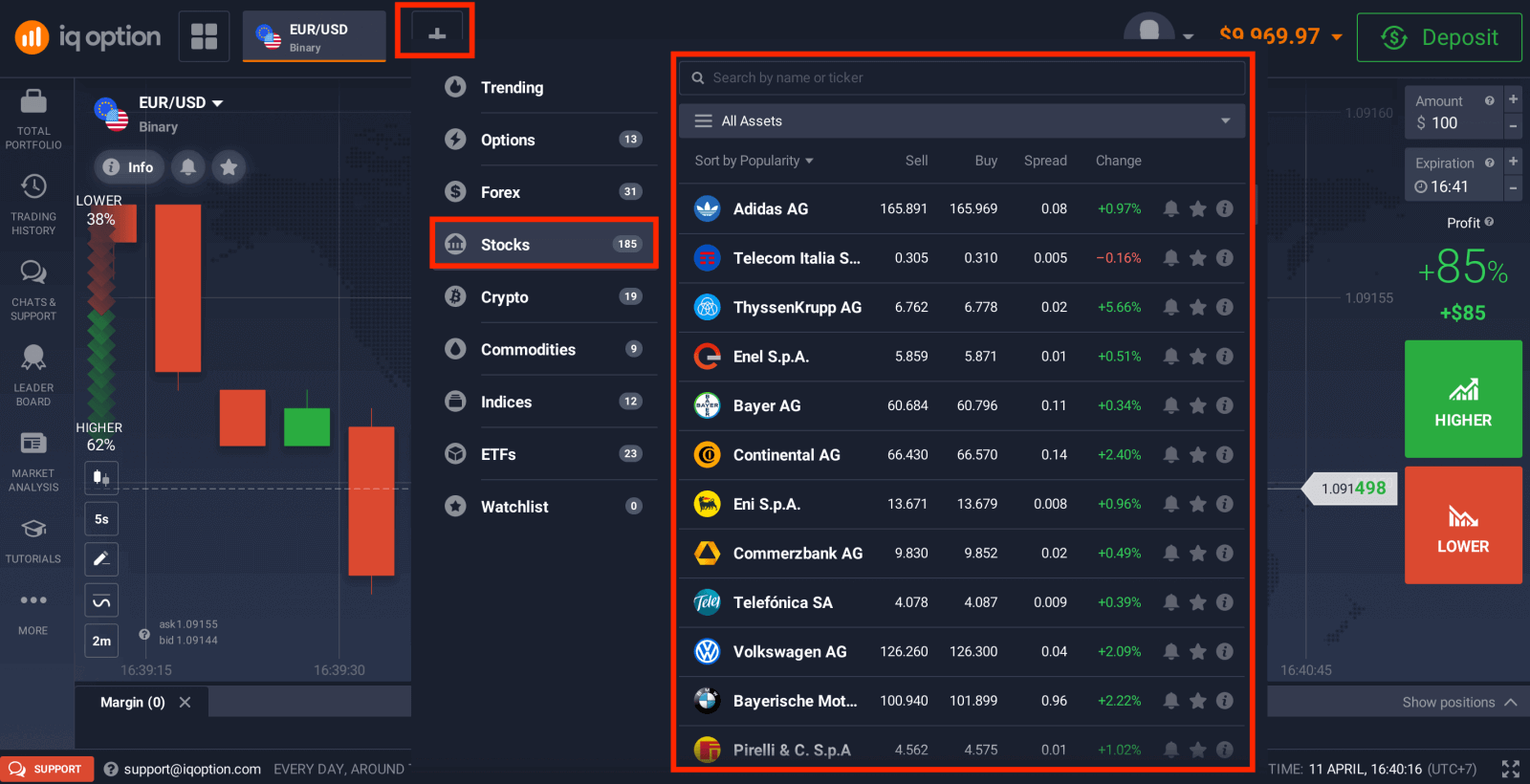The image size is (1530, 784).
Task: Open Expiration help question mark
Action: click(x=1489, y=163)
